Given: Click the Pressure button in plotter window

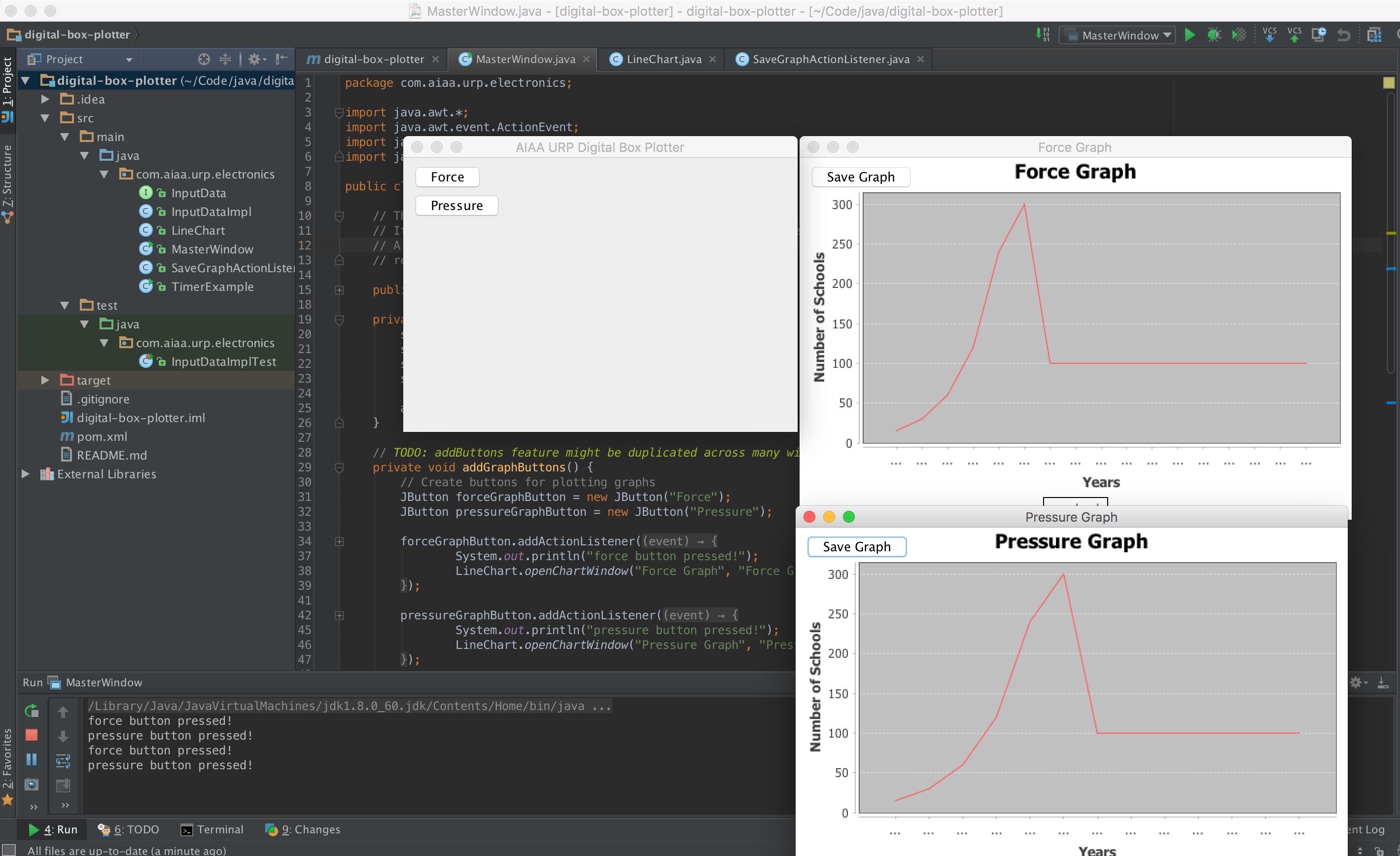Looking at the screenshot, I should click(457, 206).
